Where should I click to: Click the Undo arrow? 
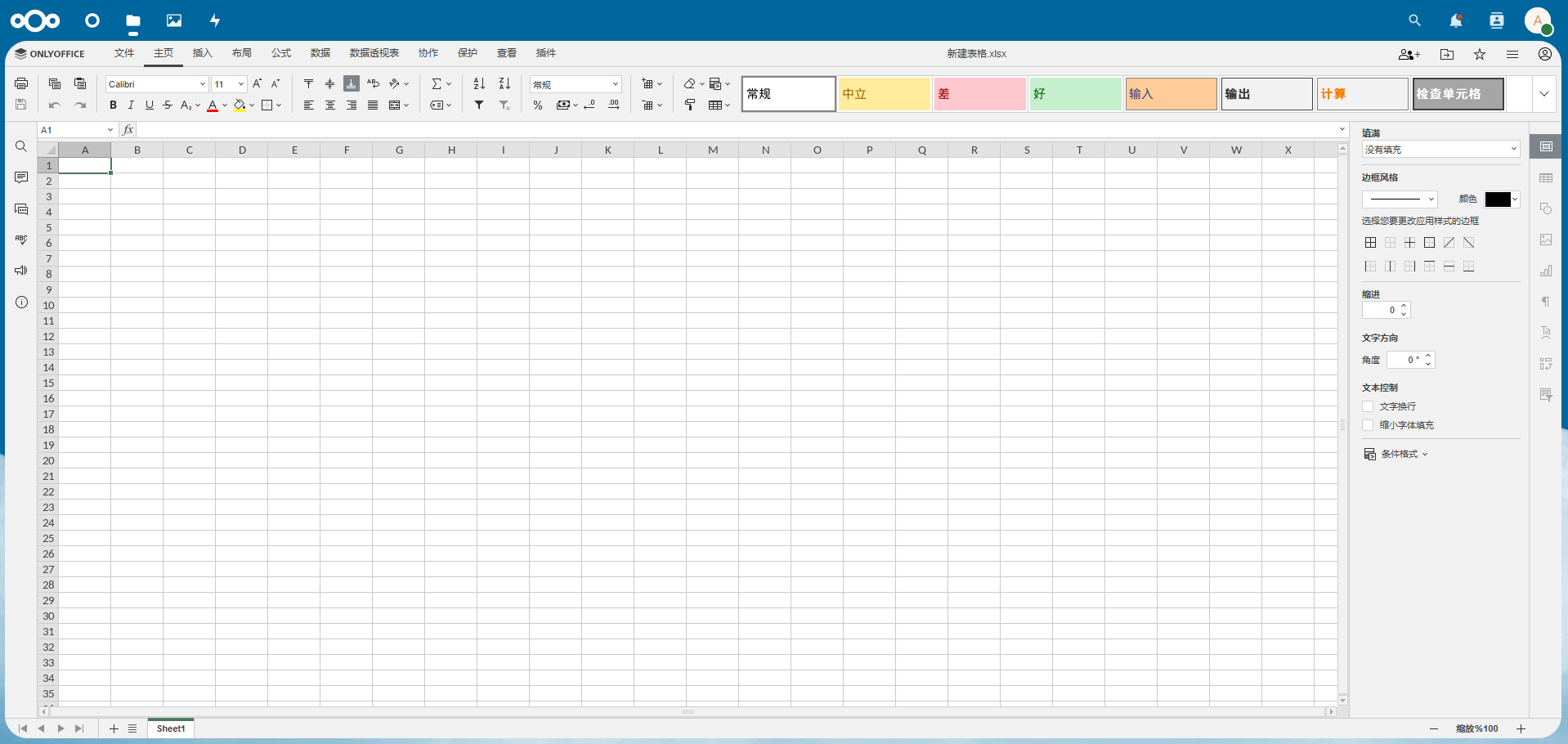[x=55, y=105]
